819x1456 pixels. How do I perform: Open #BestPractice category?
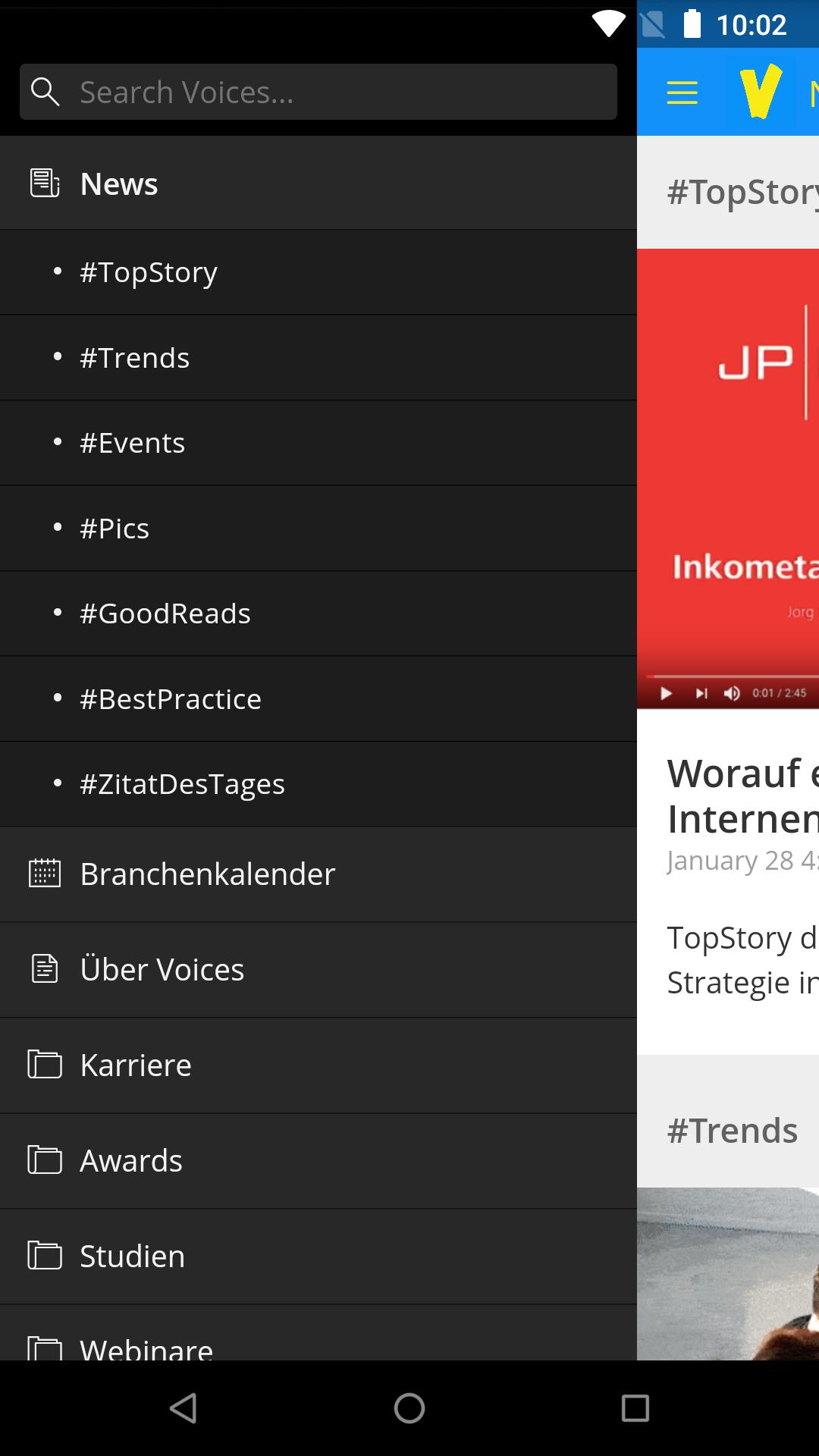point(318,699)
